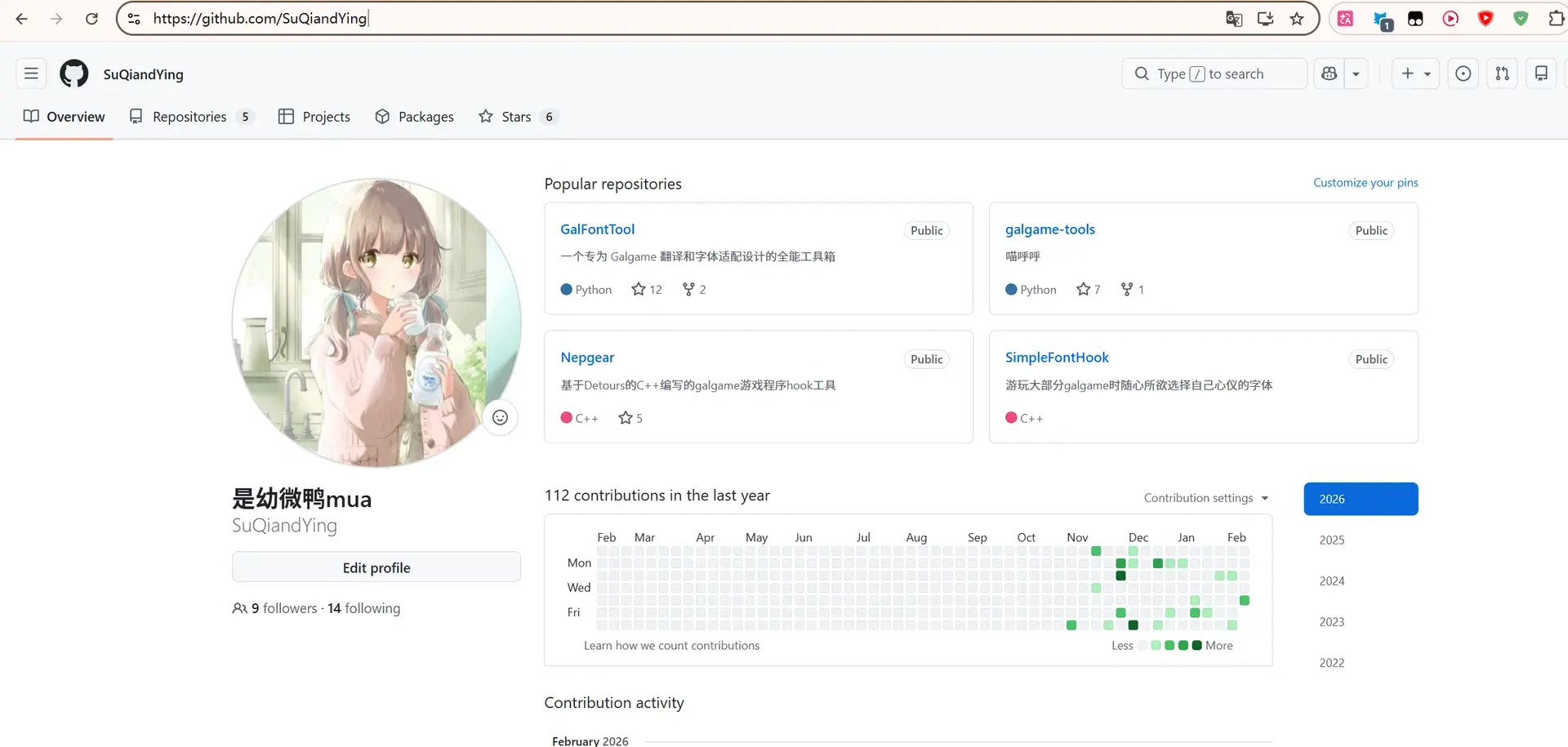Viewport: 1568px width, 747px height.
Task: Click the red play-button extension icon
Action: pyautogui.click(x=1450, y=19)
